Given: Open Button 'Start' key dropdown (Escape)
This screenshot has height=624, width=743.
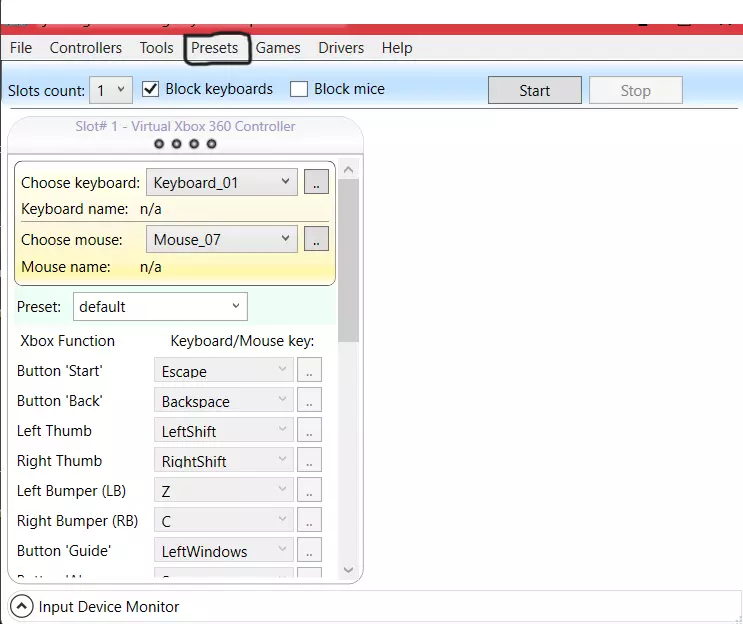Looking at the screenshot, I should [x=224, y=370].
